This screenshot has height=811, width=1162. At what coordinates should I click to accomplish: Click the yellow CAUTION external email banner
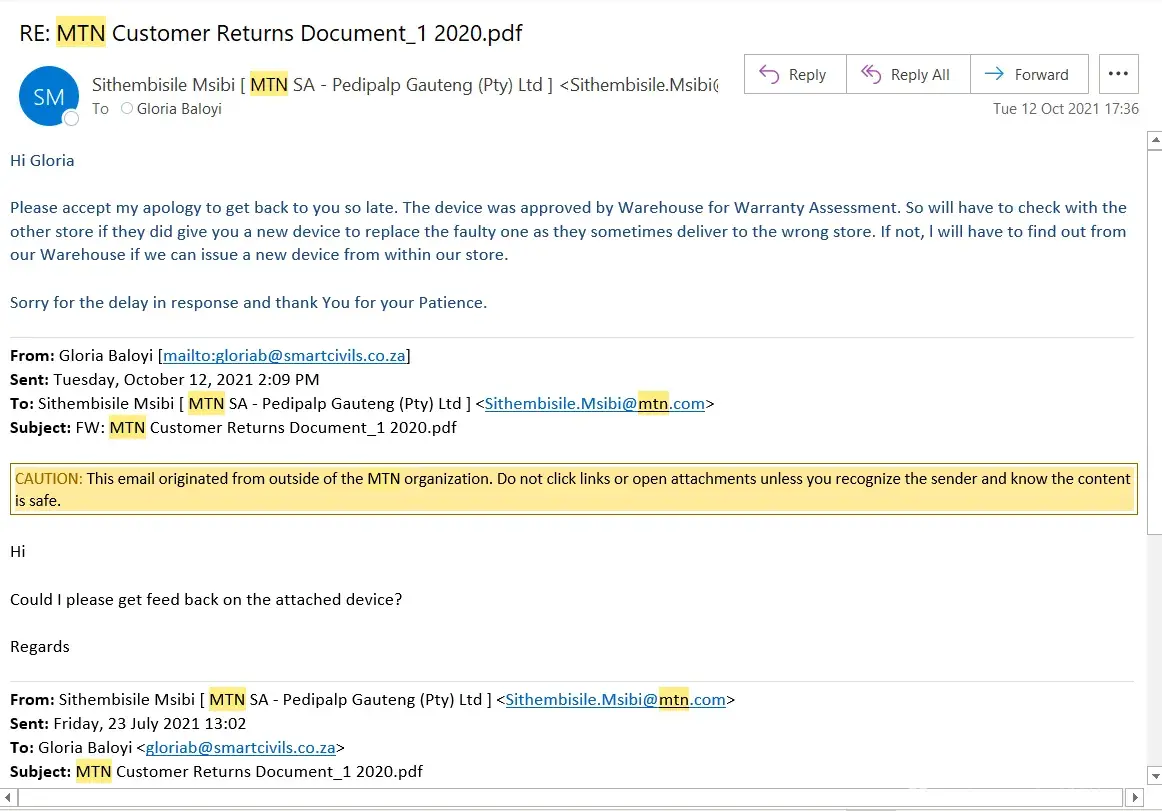(x=573, y=489)
